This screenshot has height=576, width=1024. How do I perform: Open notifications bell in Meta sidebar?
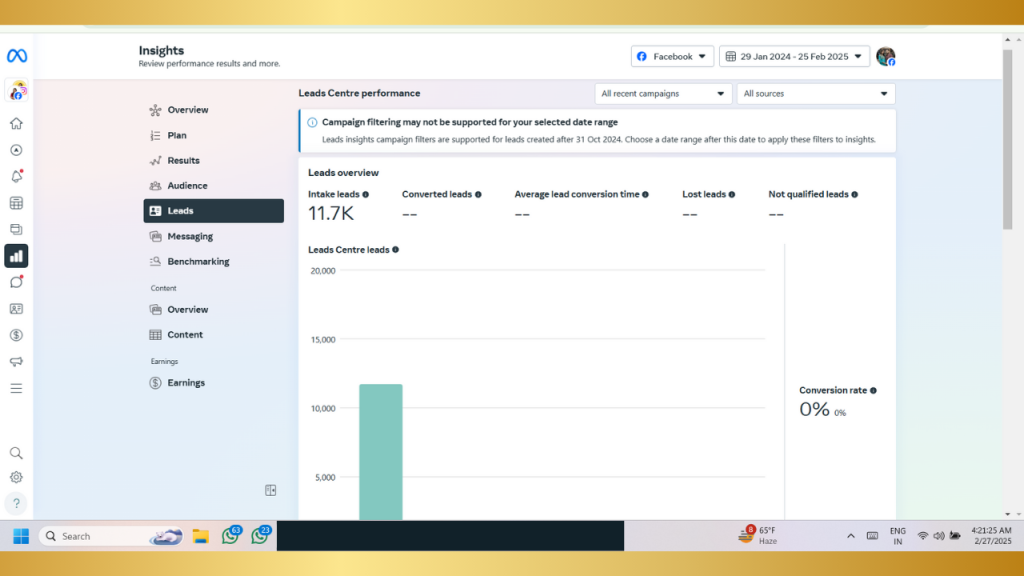[x=16, y=177]
